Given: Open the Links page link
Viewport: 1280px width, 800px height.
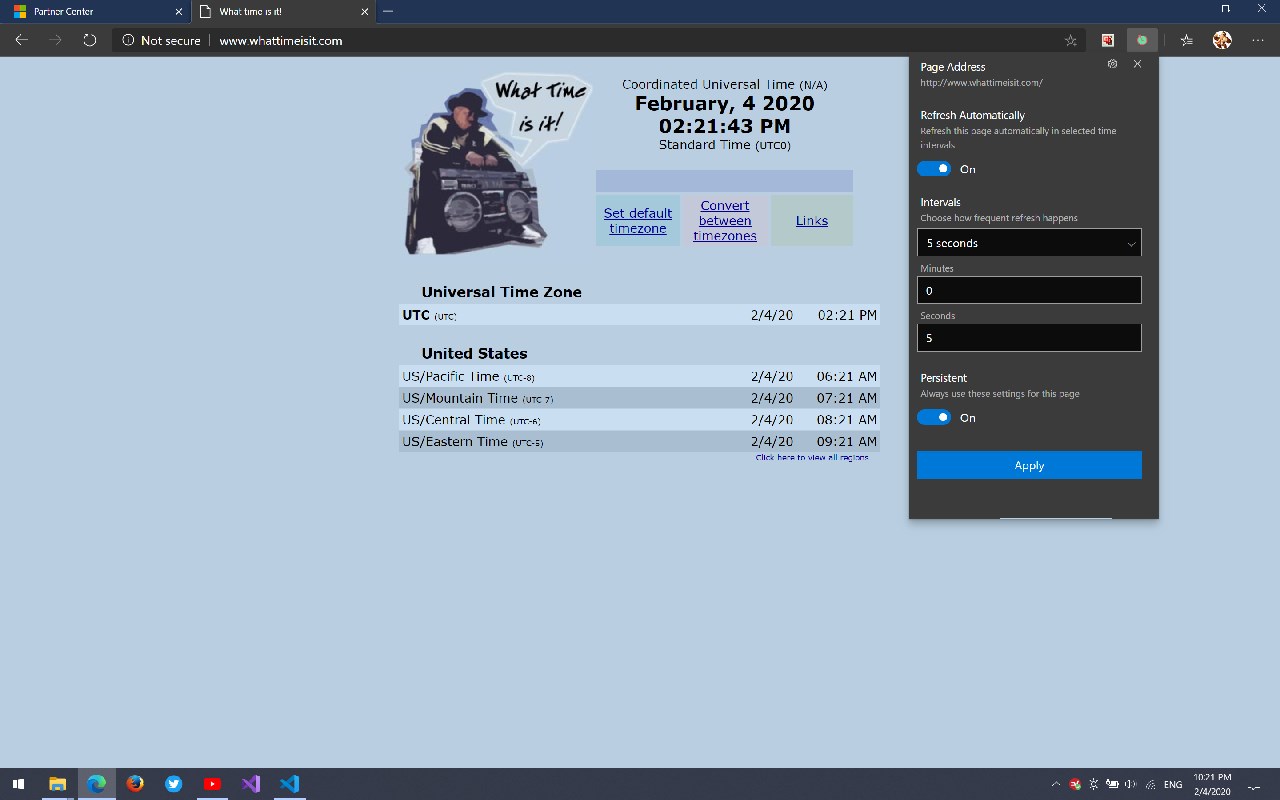Looking at the screenshot, I should pyautogui.click(x=812, y=221).
